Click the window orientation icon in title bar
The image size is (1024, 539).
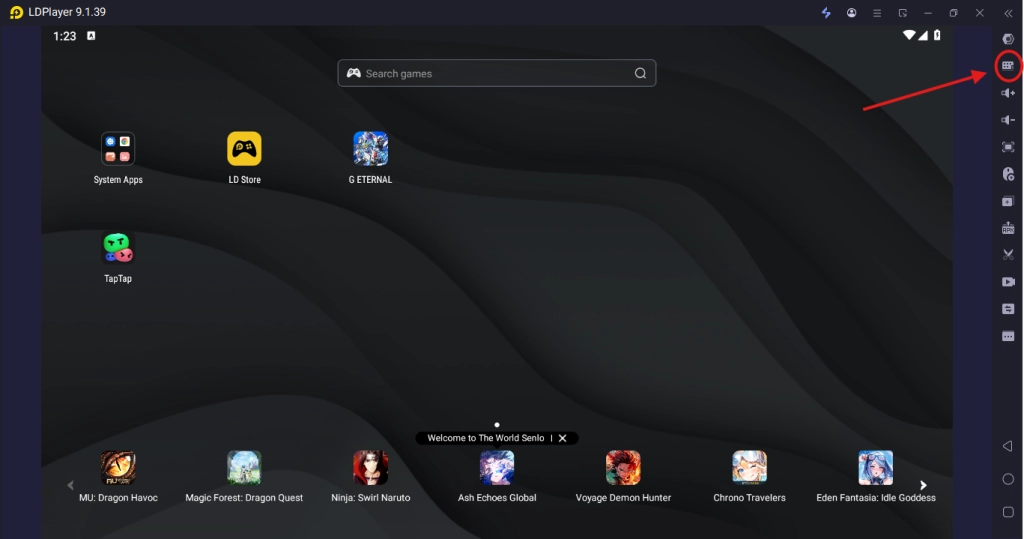[903, 12]
